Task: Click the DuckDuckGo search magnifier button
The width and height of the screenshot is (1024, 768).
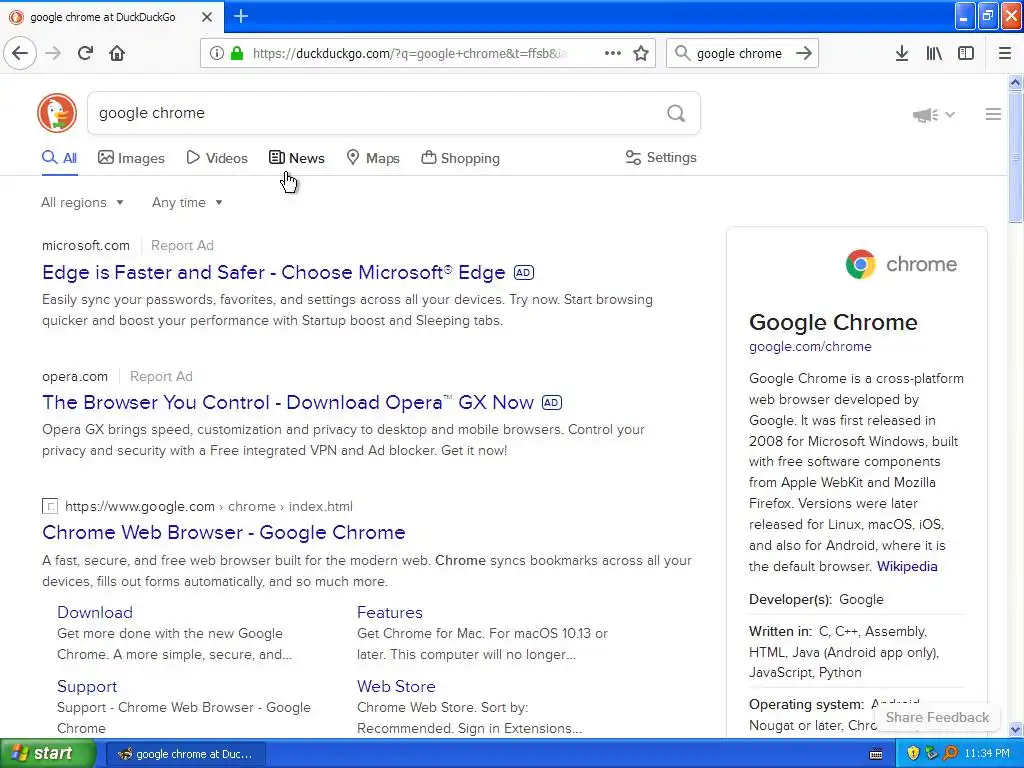Action: coord(676,114)
